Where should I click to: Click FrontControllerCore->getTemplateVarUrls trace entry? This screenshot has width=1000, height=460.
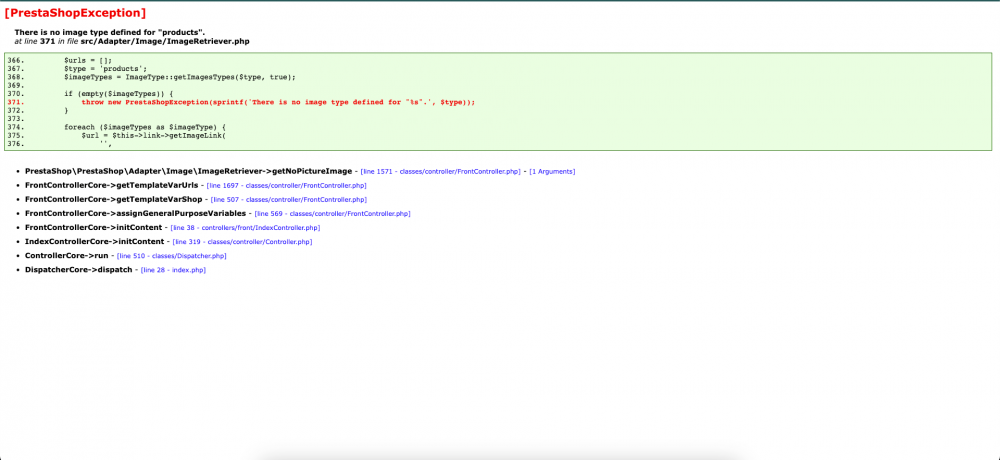(x=112, y=185)
